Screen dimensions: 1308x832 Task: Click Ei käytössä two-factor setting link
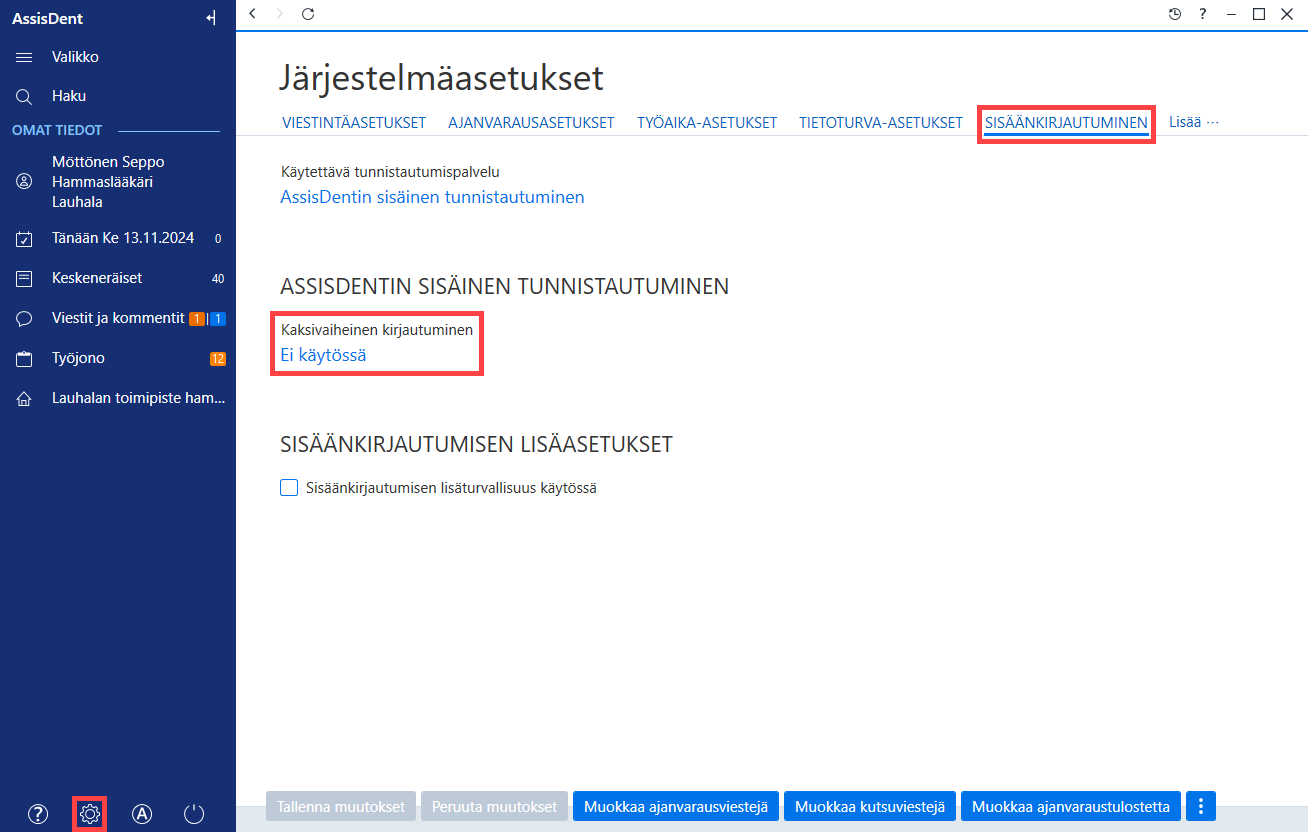pos(323,355)
